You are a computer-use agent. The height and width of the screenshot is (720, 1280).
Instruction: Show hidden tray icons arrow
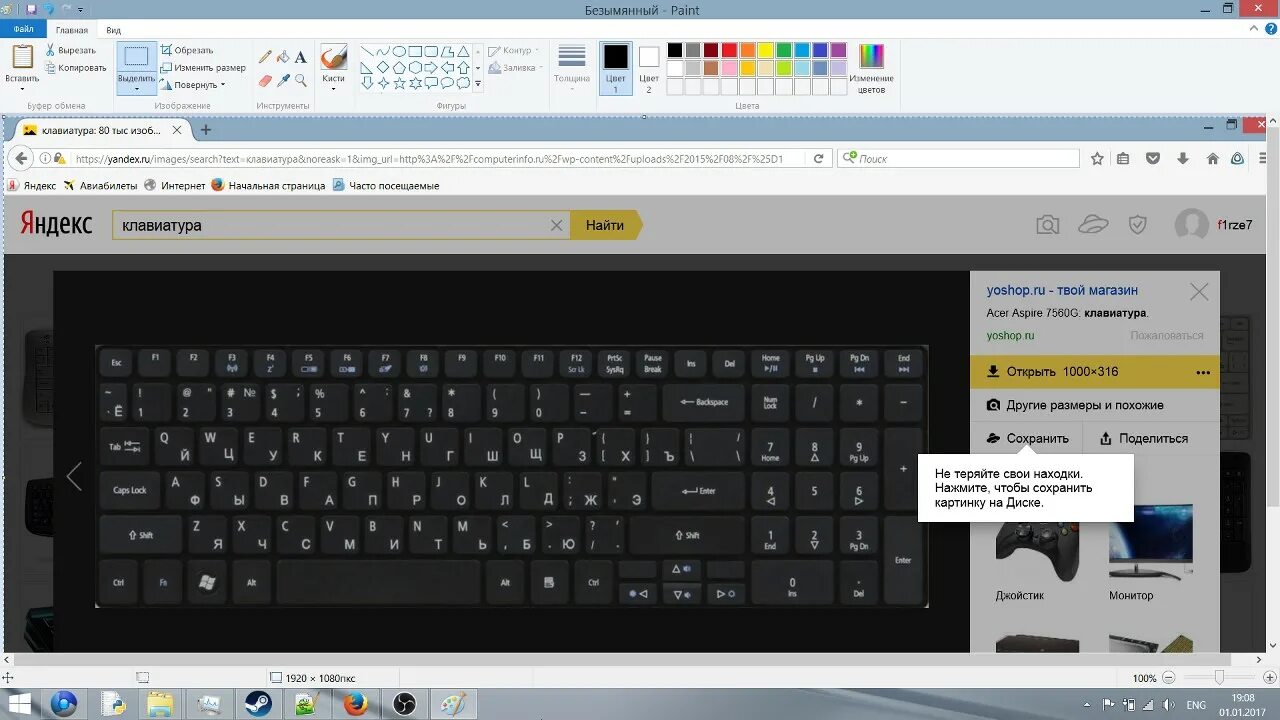pos(1088,705)
